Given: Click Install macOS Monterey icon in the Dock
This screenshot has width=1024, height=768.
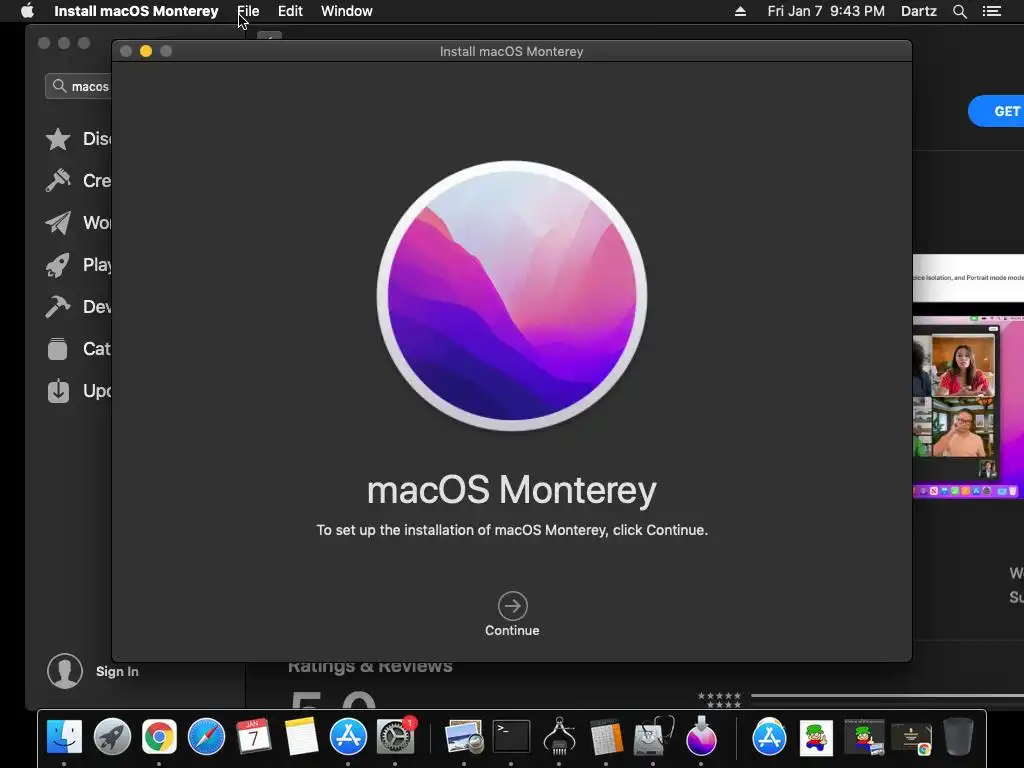Looking at the screenshot, I should coord(701,737).
